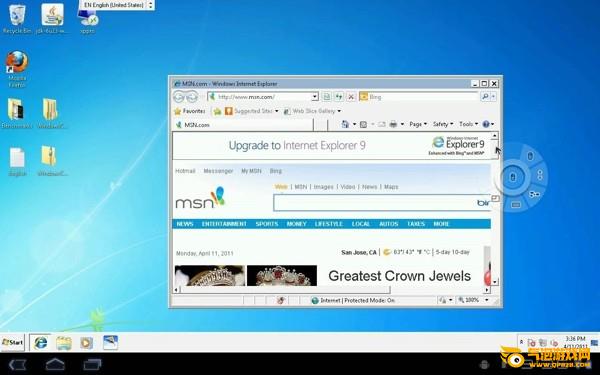
Task: Click the Bing search magnifier icon
Action: coord(485,97)
